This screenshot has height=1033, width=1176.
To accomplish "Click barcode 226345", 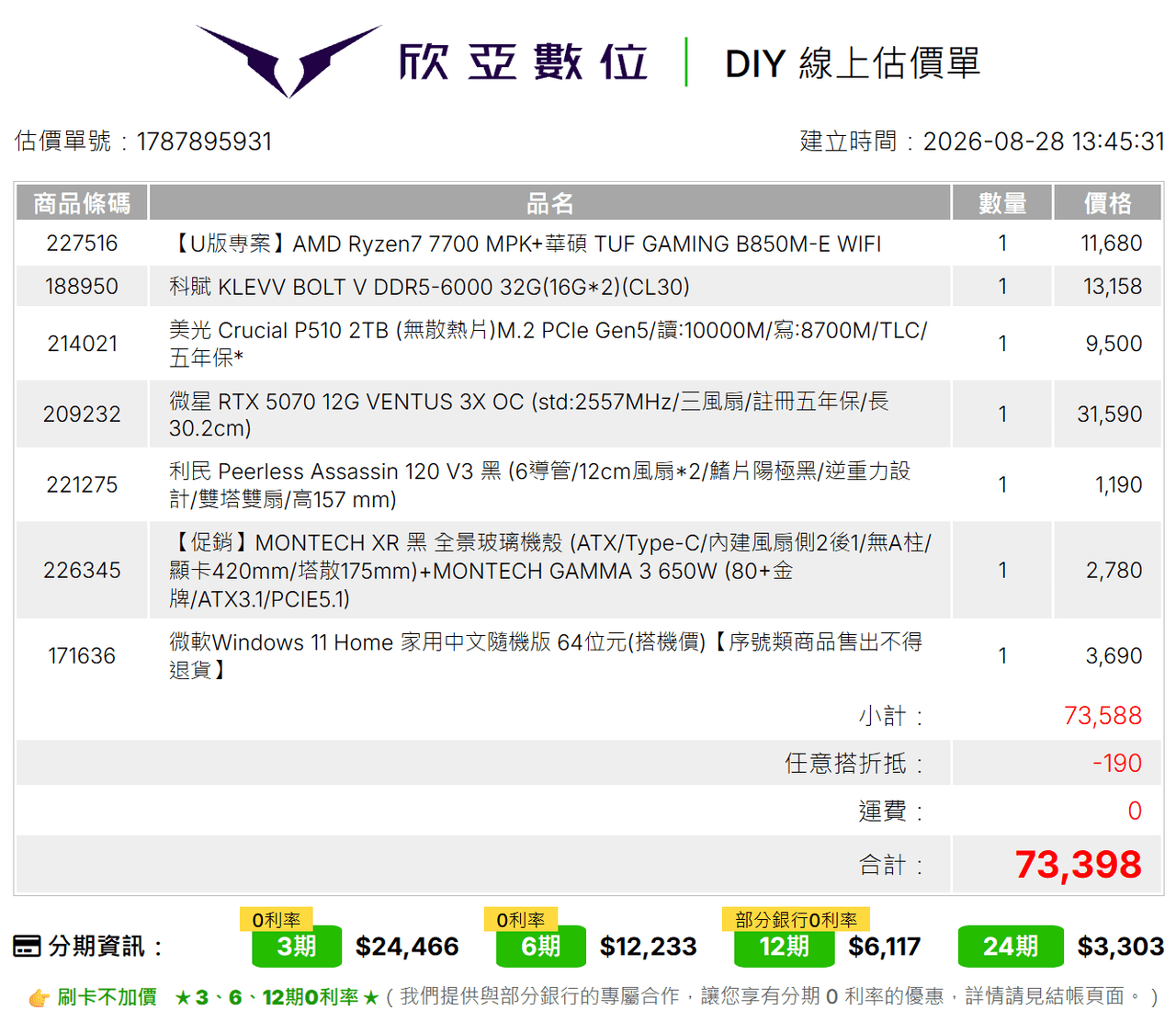I will coord(82,571).
